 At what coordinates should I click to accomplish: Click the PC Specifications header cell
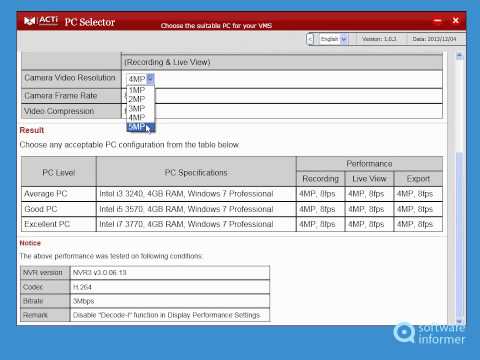(x=196, y=172)
